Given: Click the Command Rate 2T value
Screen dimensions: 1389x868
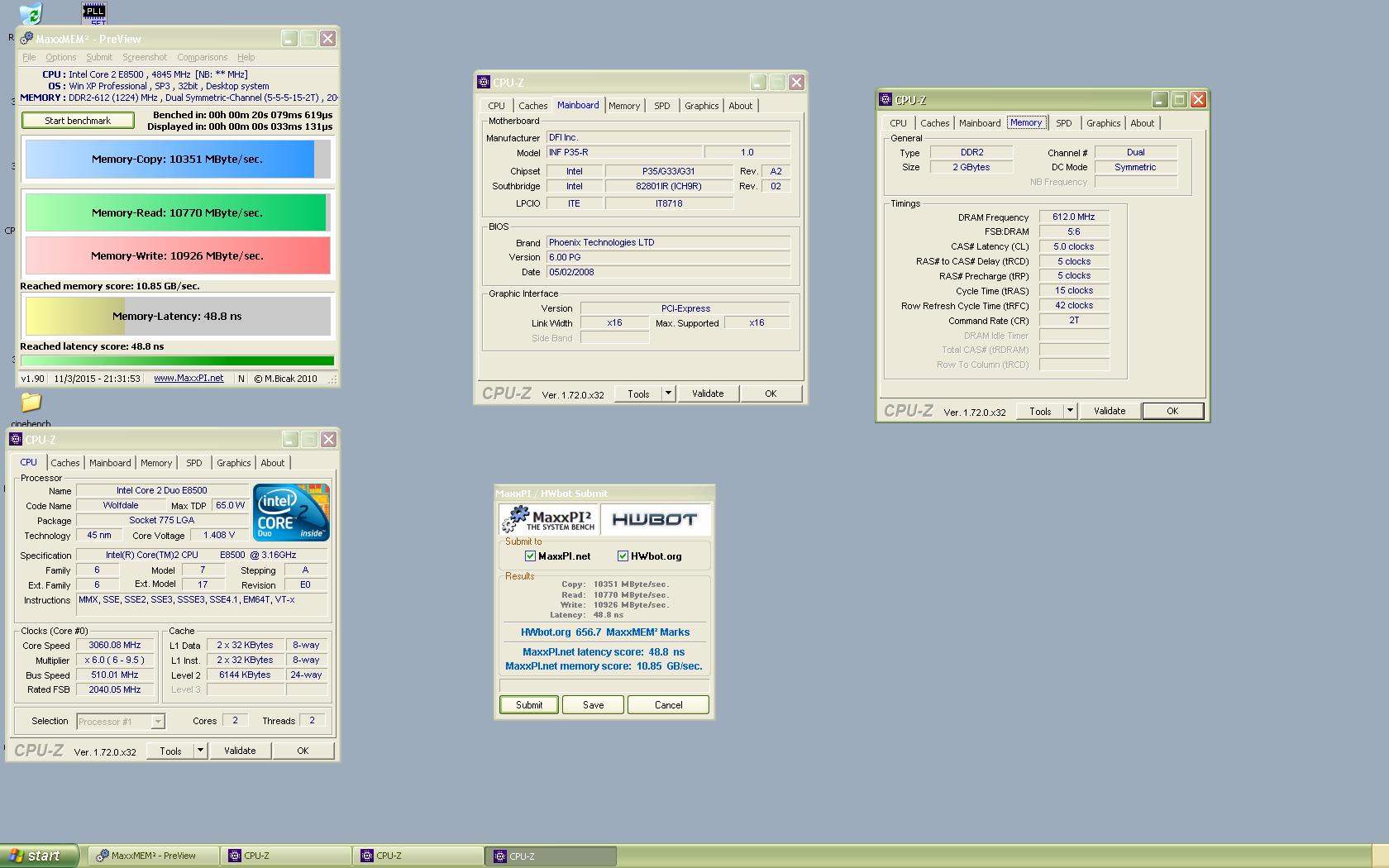Looking at the screenshot, I should [1074, 321].
